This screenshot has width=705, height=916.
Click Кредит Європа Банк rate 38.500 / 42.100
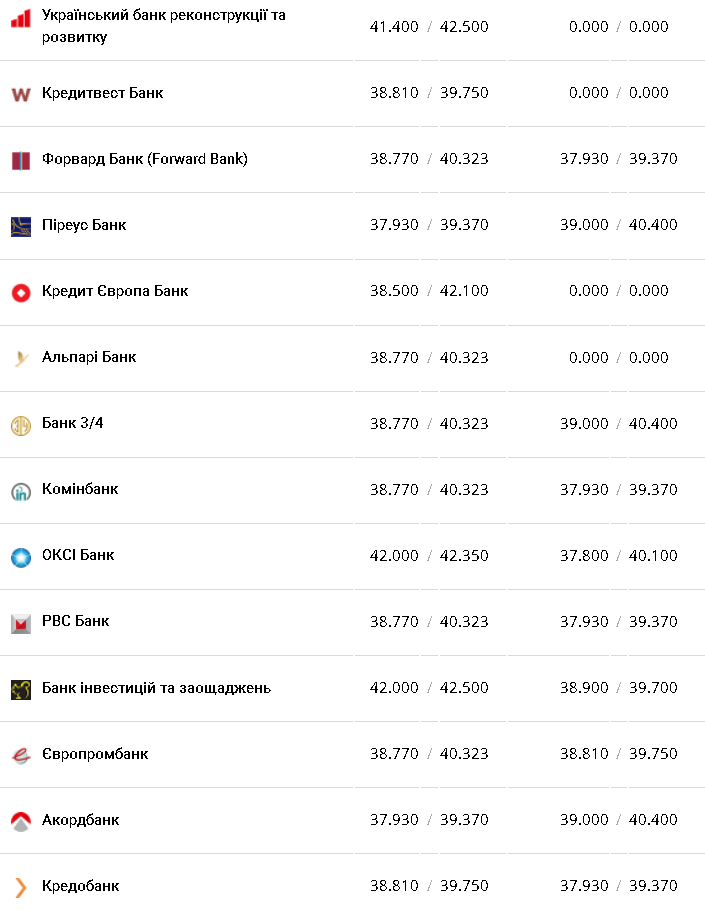[x=429, y=291]
